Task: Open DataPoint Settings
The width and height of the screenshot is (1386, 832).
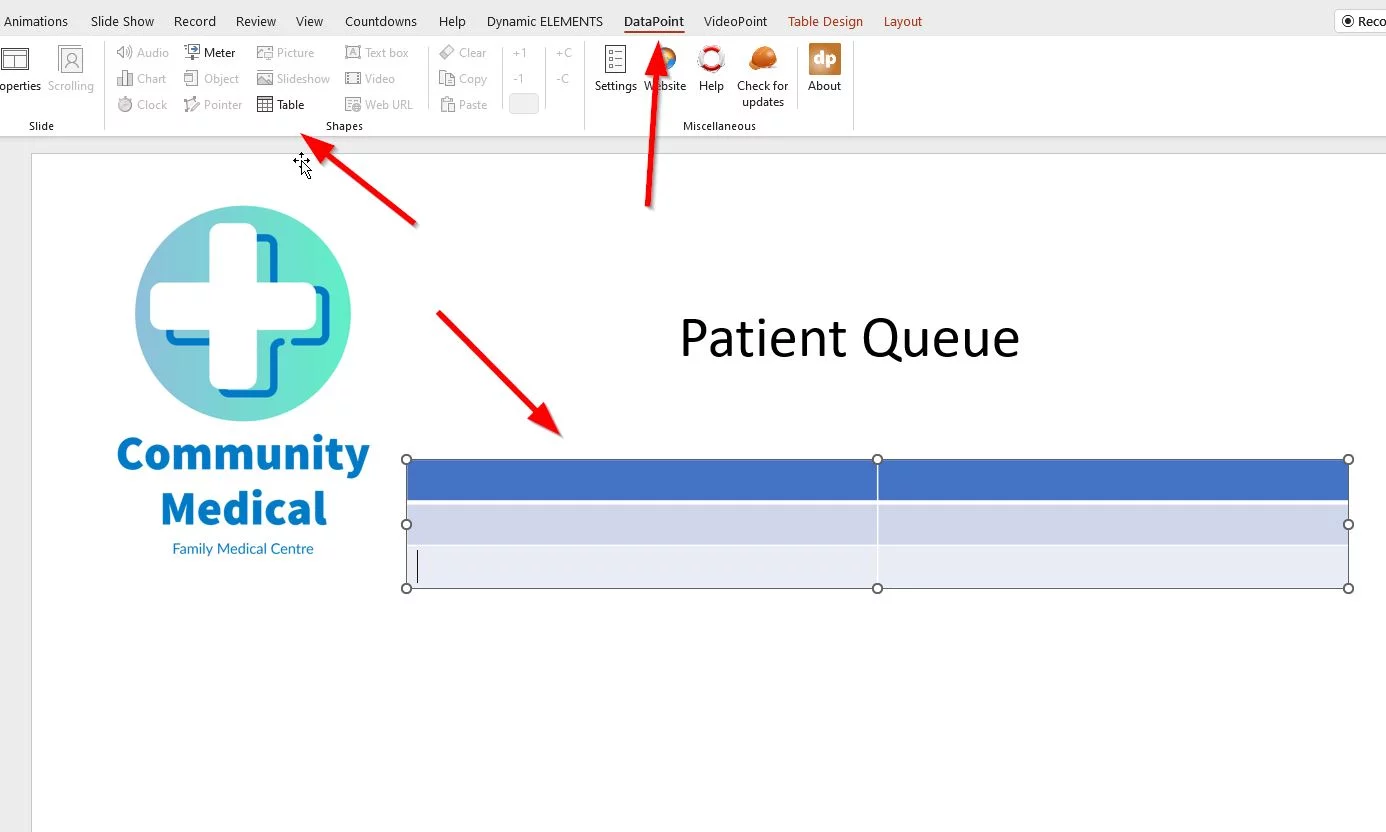Action: coord(615,68)
